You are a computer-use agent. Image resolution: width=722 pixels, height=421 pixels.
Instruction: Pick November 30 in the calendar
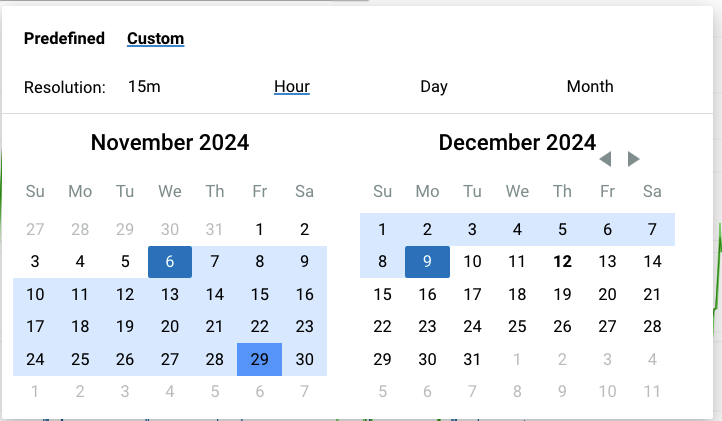[x=305, y=359]
